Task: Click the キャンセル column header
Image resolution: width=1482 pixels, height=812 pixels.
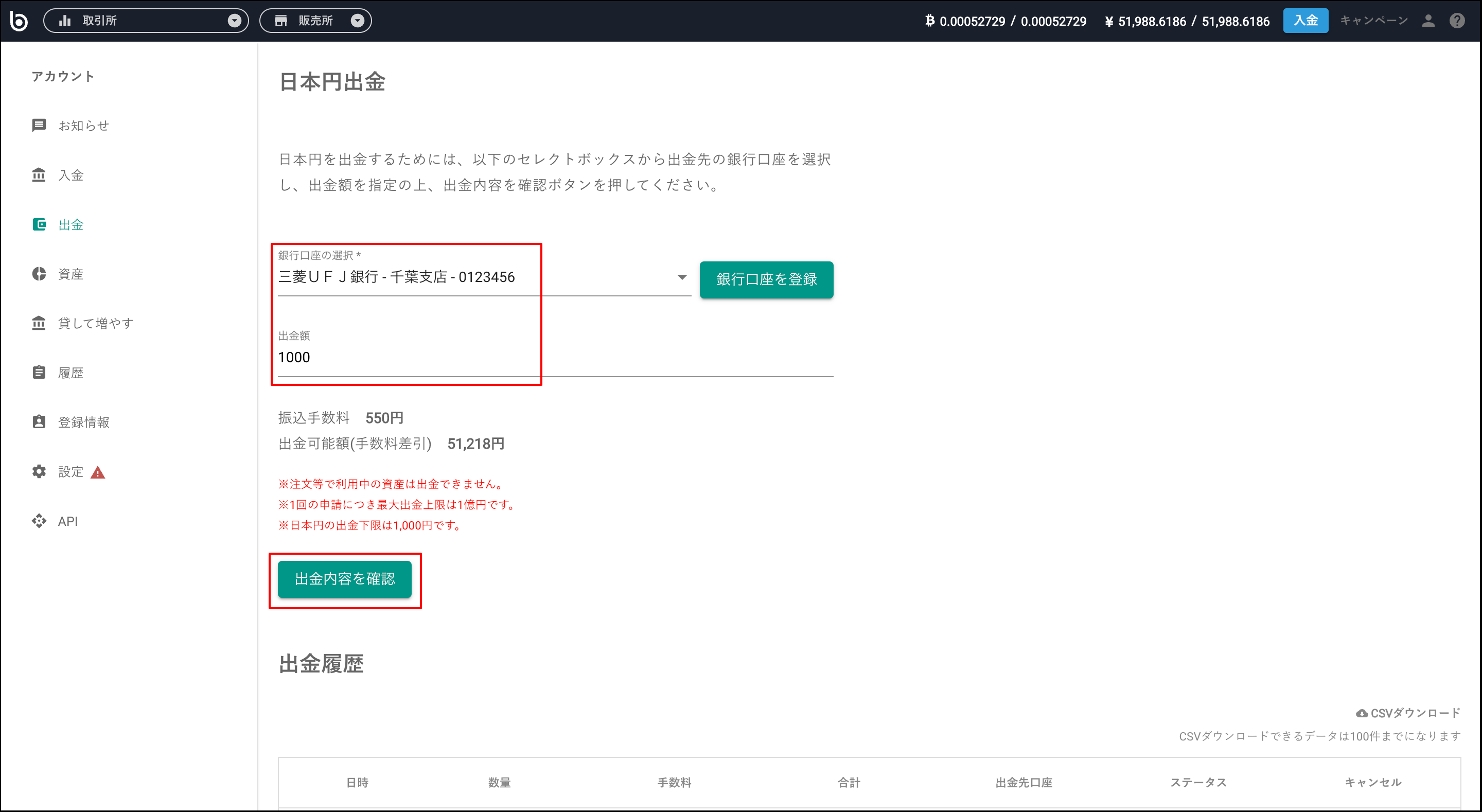Action: point(1373,783)
